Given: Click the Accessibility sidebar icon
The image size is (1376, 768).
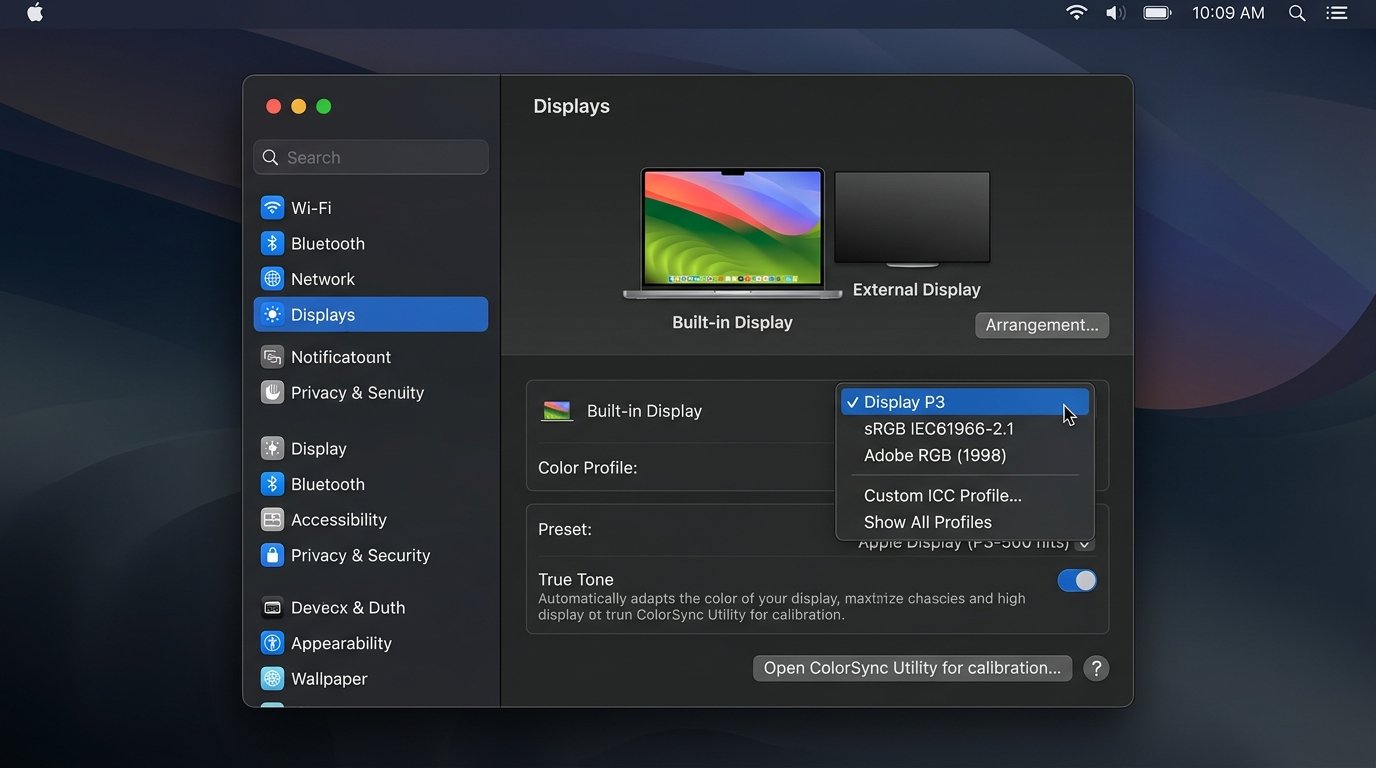Looking at the screenshot, I should (272, 520).
